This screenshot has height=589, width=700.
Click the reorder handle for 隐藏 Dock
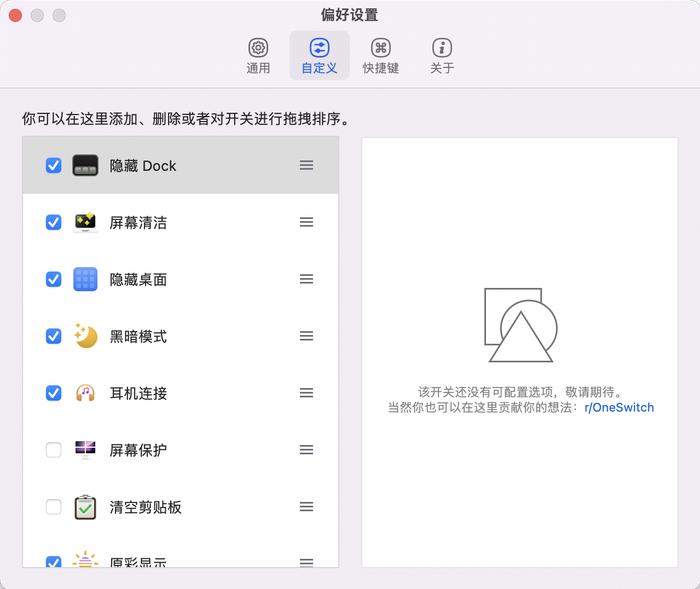(x=306, y=165)
